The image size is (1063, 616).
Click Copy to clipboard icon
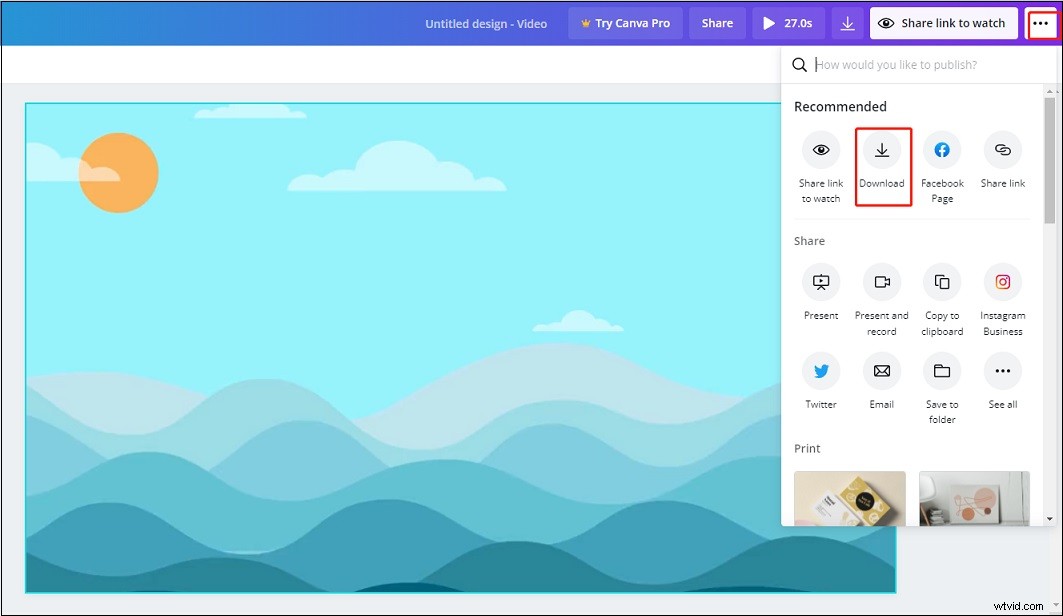942,282
